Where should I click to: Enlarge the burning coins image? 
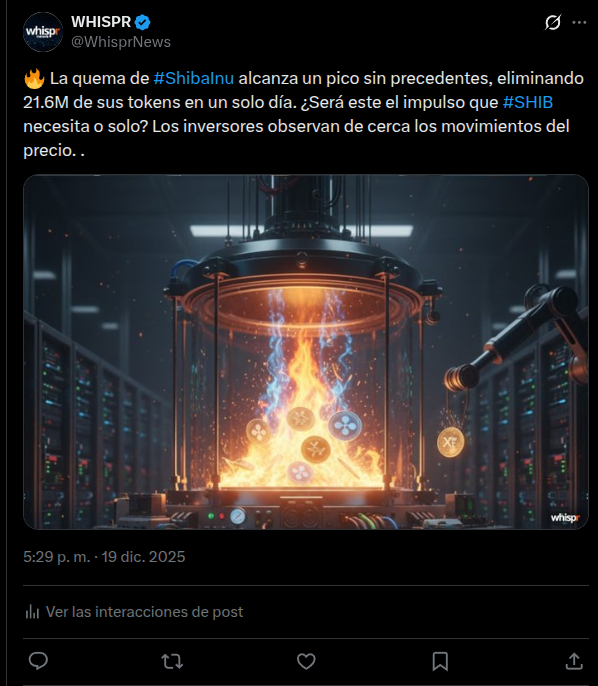tap(306, 352)
